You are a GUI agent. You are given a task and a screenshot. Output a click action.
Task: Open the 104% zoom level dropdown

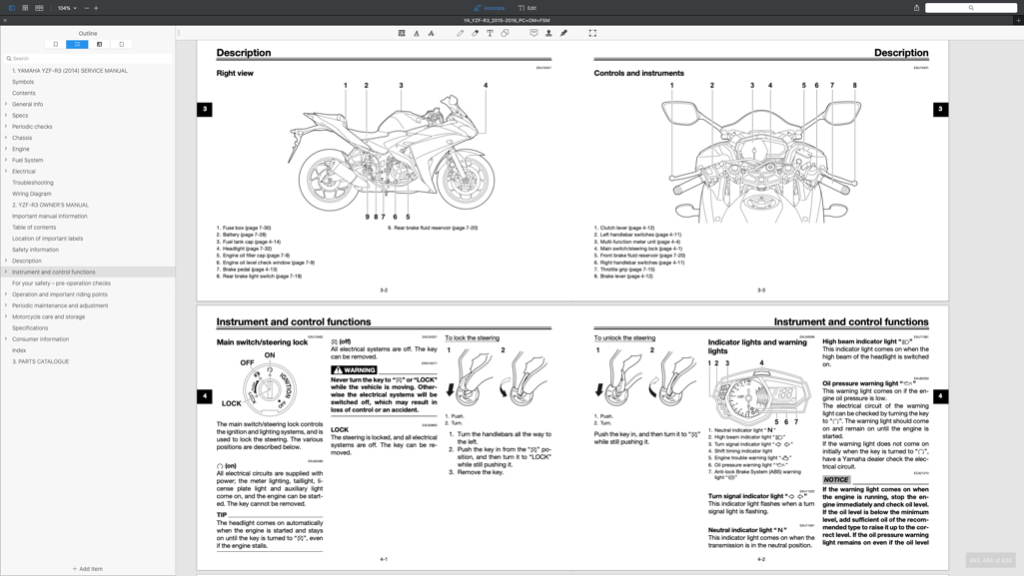click(x=68, y=8)
